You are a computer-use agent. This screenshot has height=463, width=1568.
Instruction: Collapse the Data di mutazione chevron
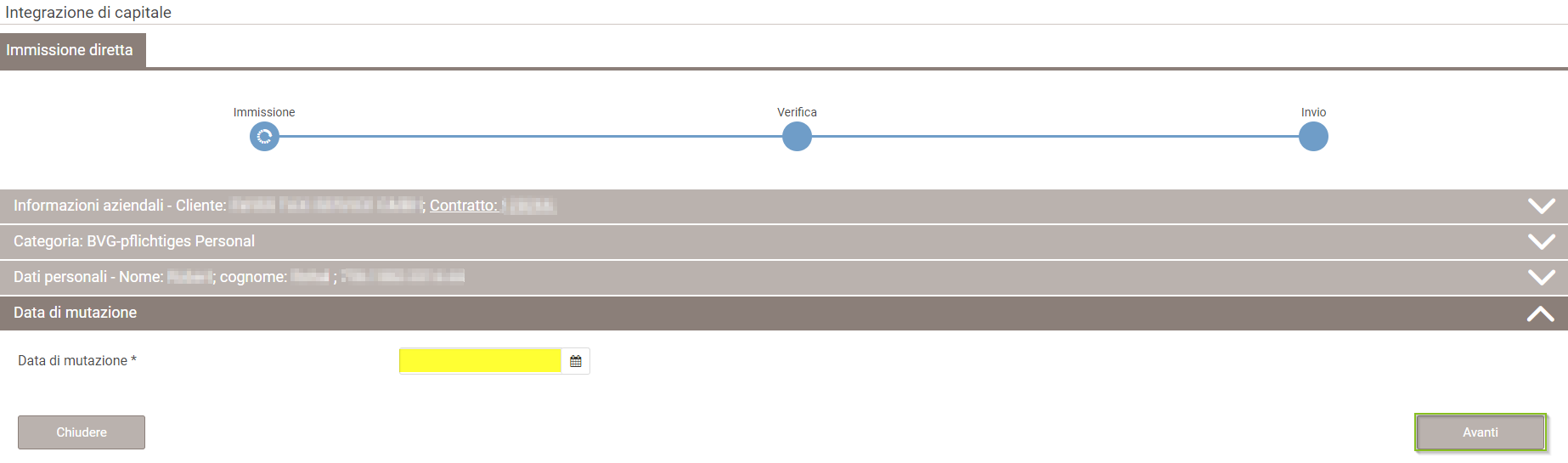[x=1541, y=313]
